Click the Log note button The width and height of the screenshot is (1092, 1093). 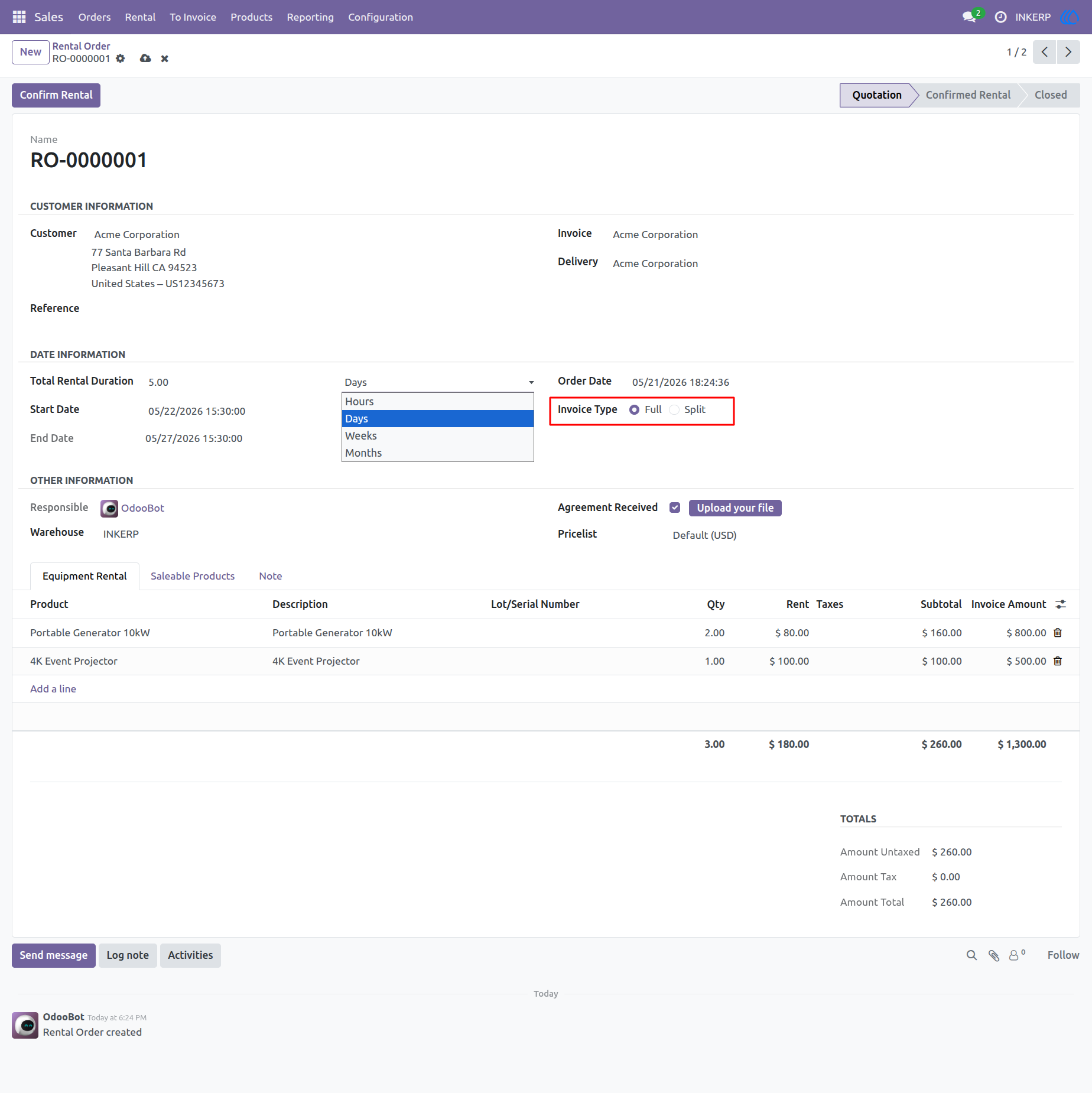pyautogui.click(x=128, y=955)
